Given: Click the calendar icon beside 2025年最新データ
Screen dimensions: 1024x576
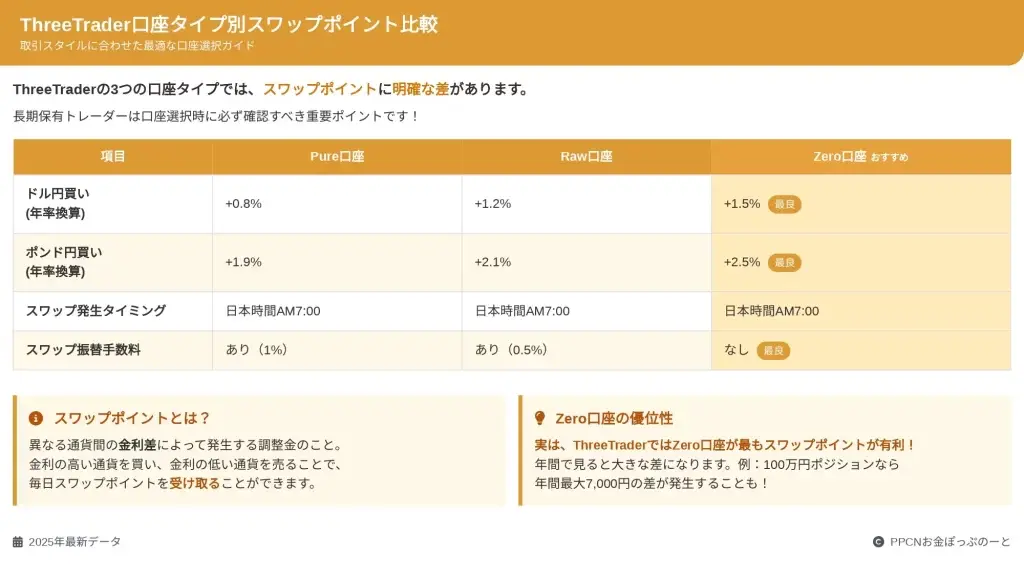Looking at the screenshot, I should (x=18, y=542).
